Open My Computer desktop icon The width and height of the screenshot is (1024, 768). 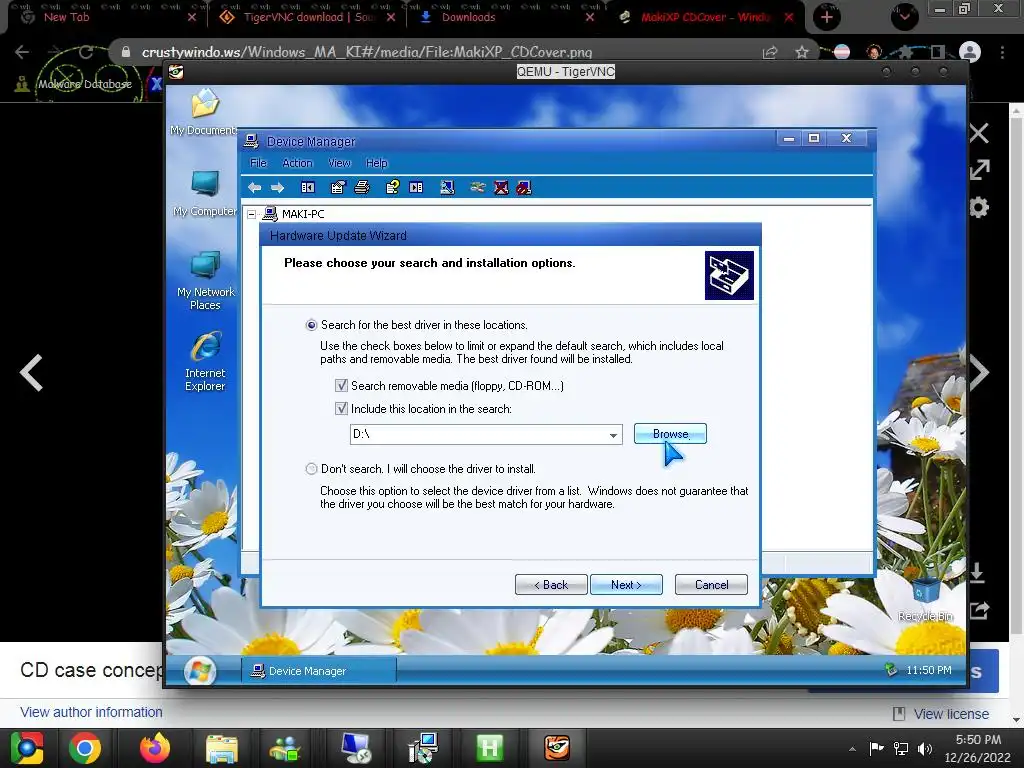coord(205,193)
